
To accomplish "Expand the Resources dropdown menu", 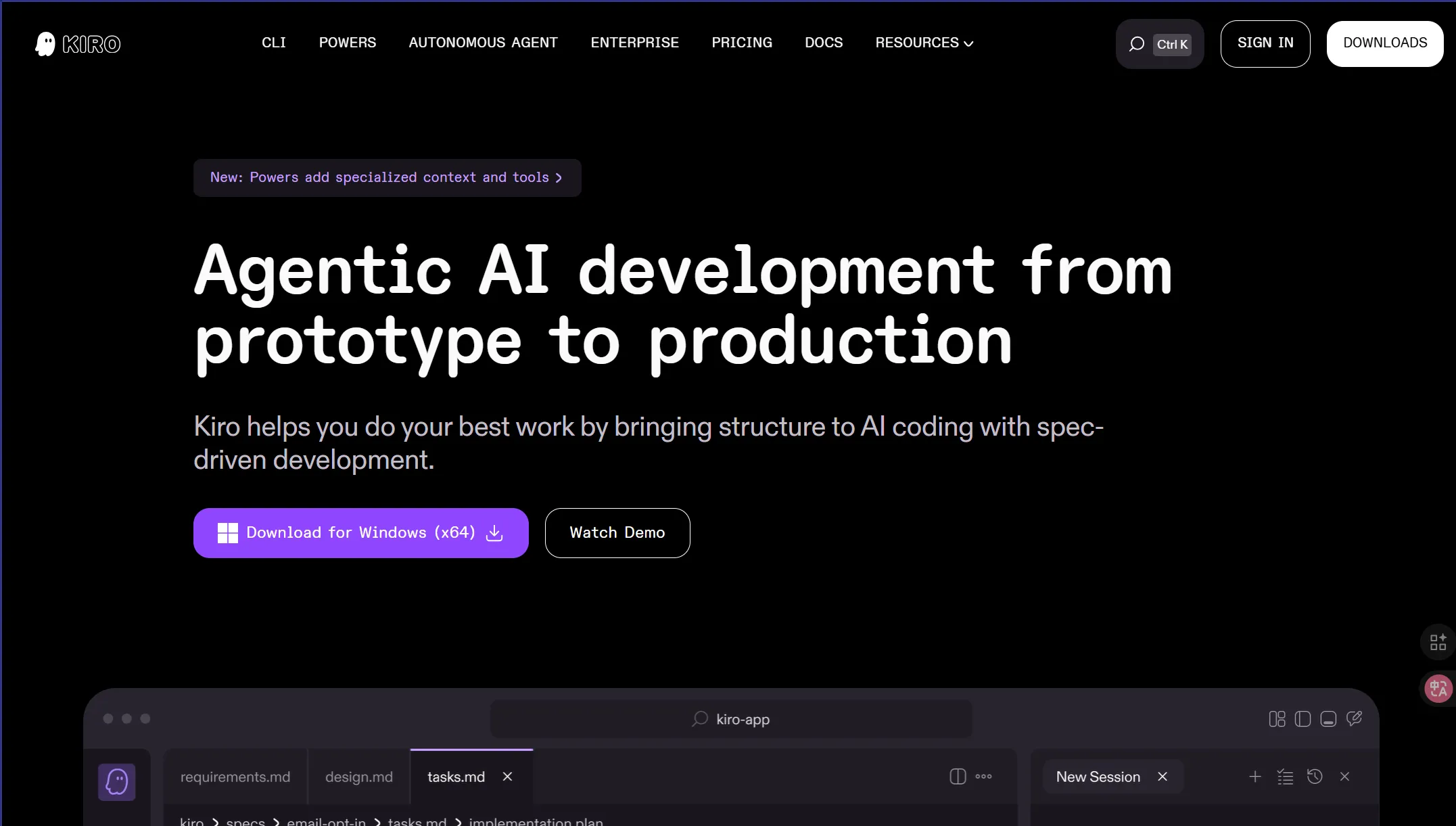I will [x=924, y=43].
